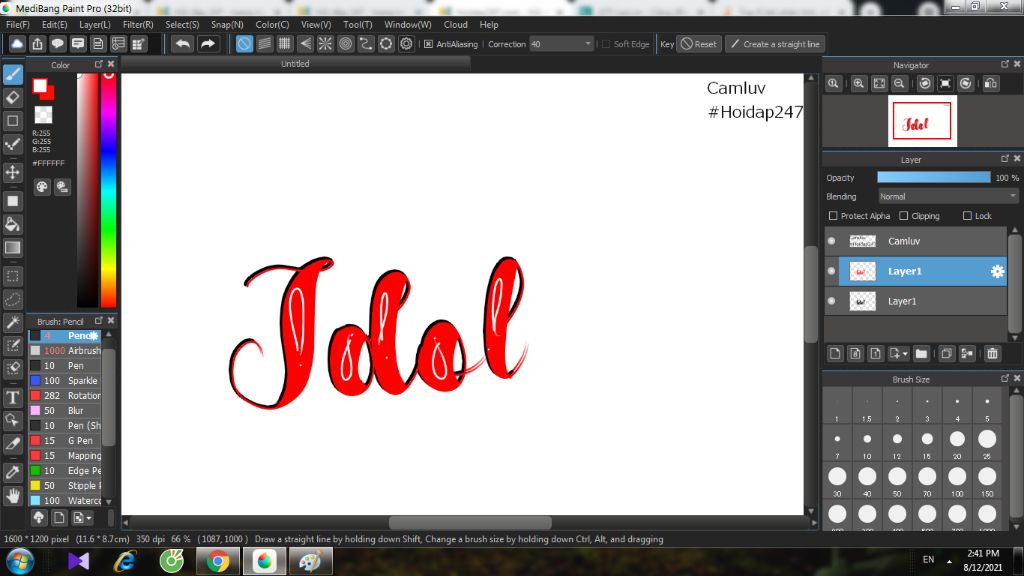The height and width of the screenshot is (576, 1024).
Task: Add a new layer folder
Action: coord(921,353)
